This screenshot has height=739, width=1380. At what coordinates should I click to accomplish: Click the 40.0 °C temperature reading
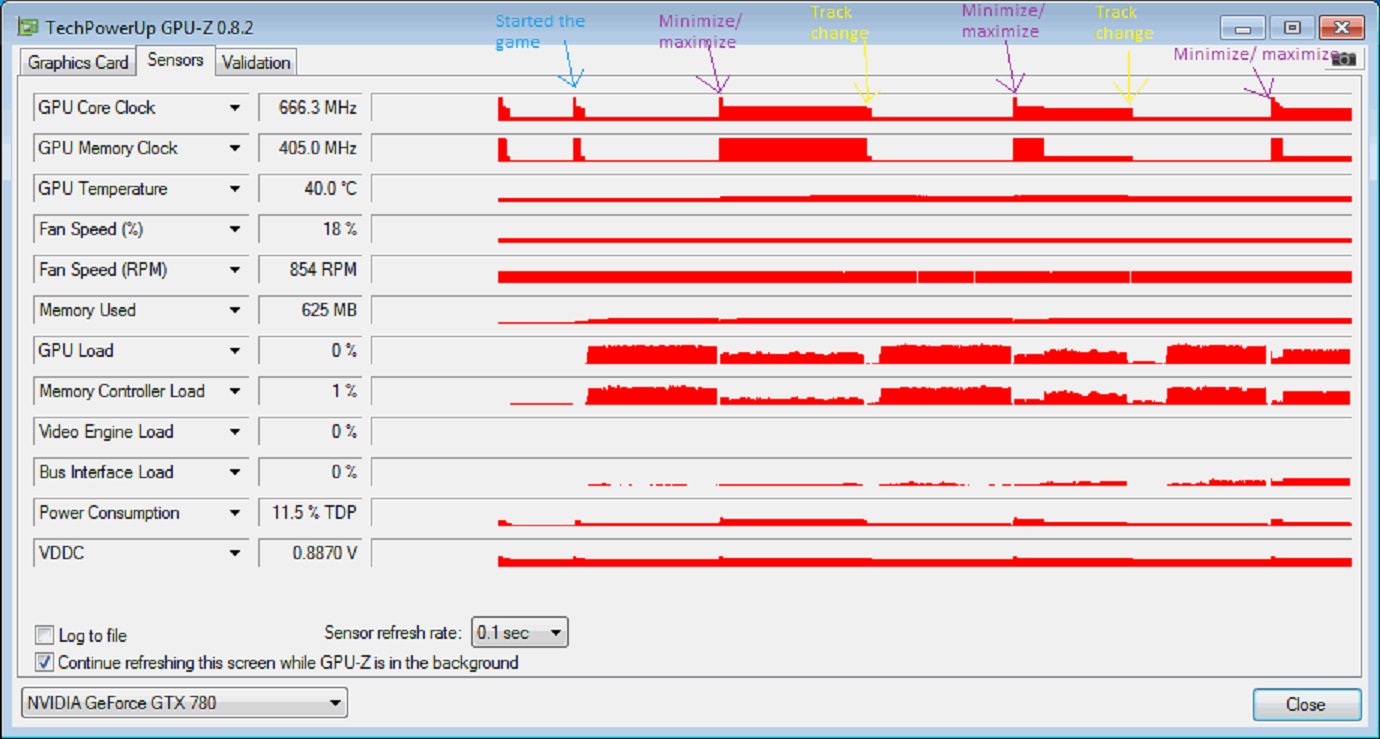pyautogui.click(x=310, y=189)
